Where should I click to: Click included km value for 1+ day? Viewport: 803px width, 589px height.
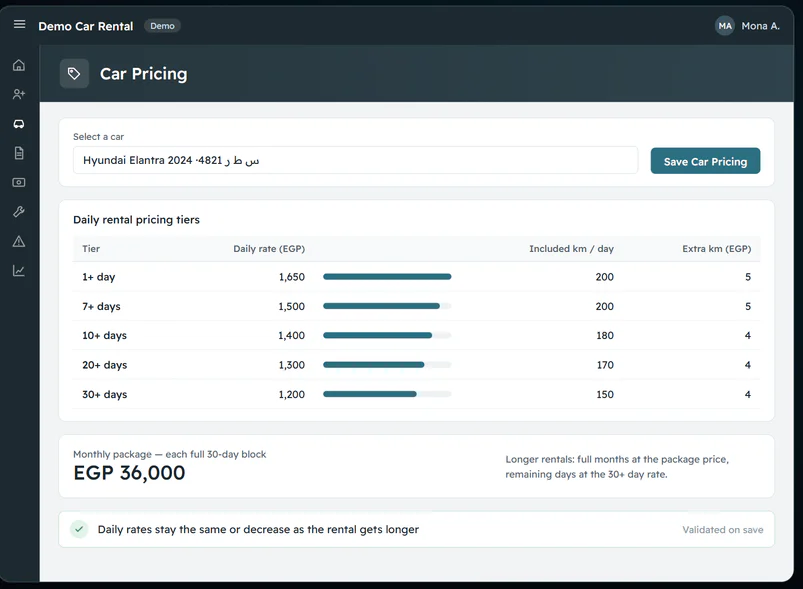(605, 277)
